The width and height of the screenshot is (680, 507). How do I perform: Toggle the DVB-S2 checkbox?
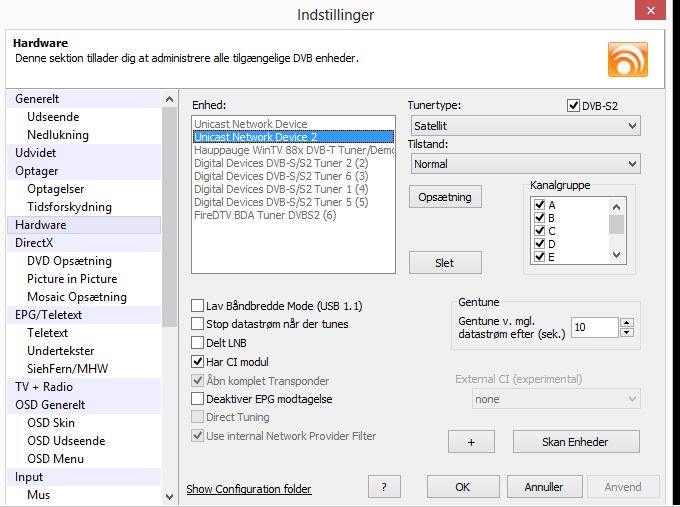pyautogui.click(x=573, y=105)
